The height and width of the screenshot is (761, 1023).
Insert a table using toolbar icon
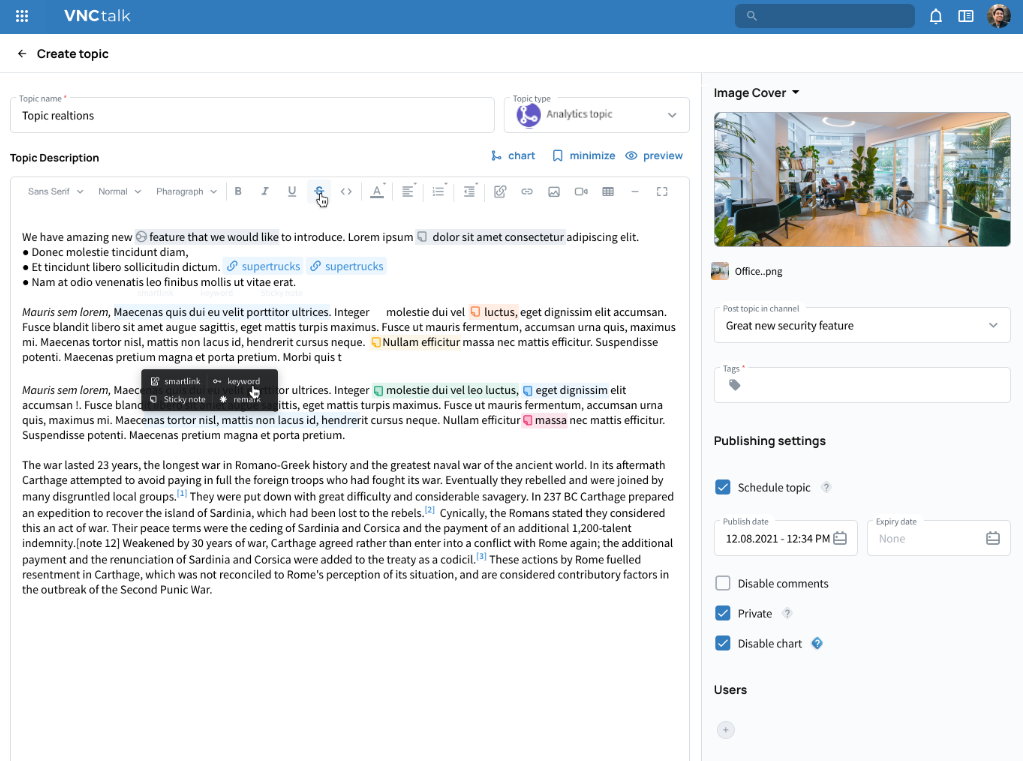[x=608, y=191]
